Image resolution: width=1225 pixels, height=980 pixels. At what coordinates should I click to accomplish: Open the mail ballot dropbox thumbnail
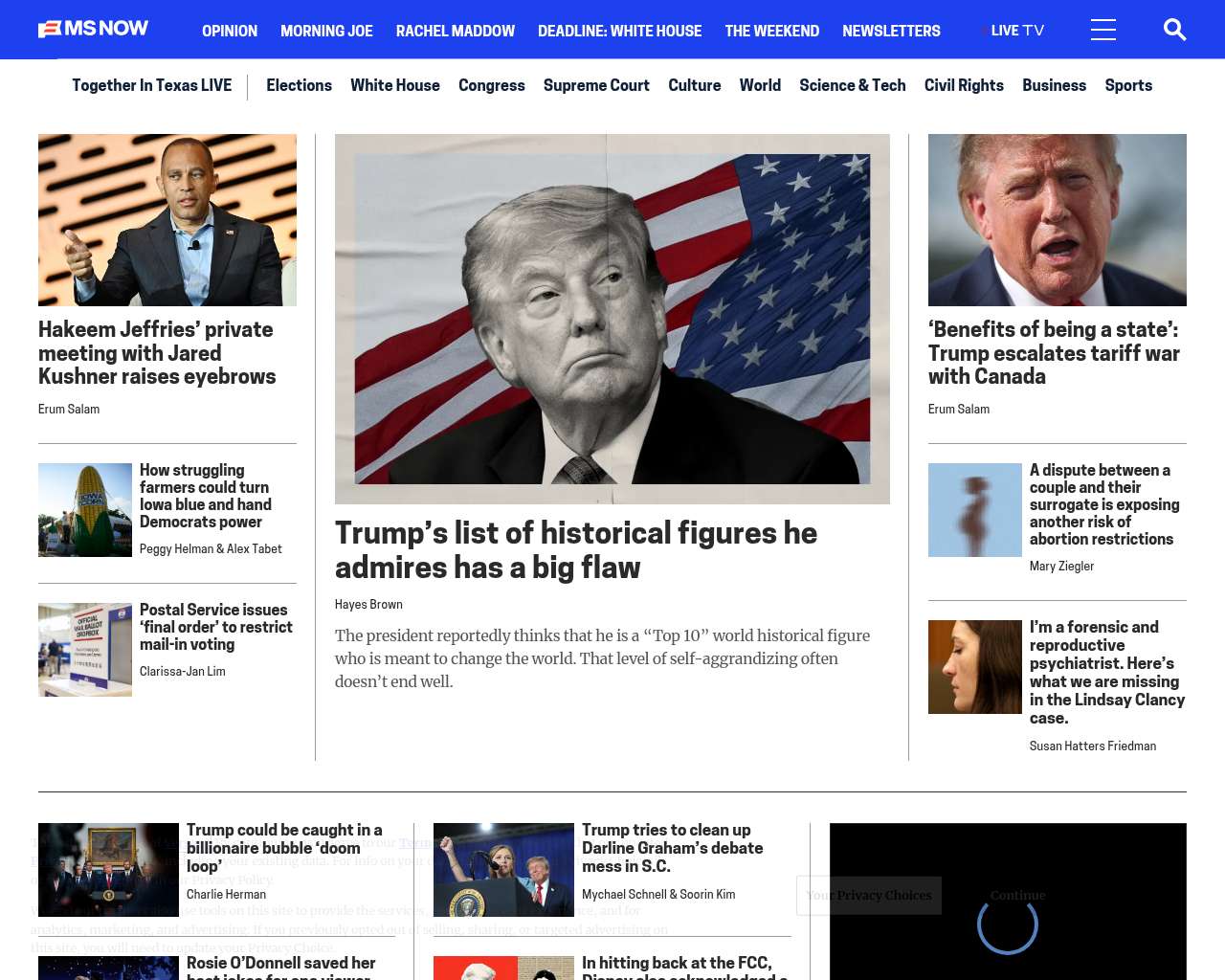(85, 650)
